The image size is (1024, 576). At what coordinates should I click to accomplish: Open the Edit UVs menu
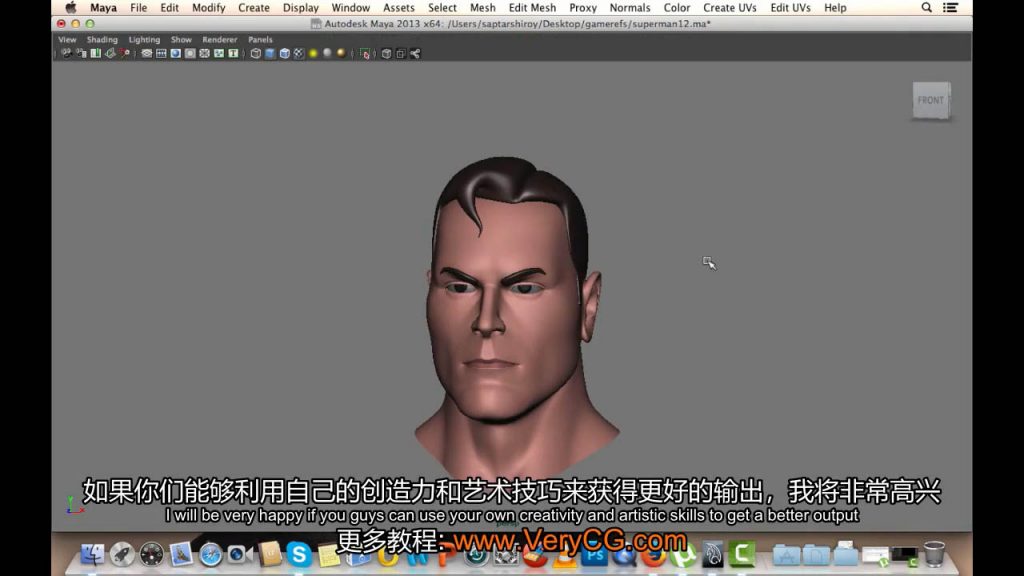coord(790,8)
